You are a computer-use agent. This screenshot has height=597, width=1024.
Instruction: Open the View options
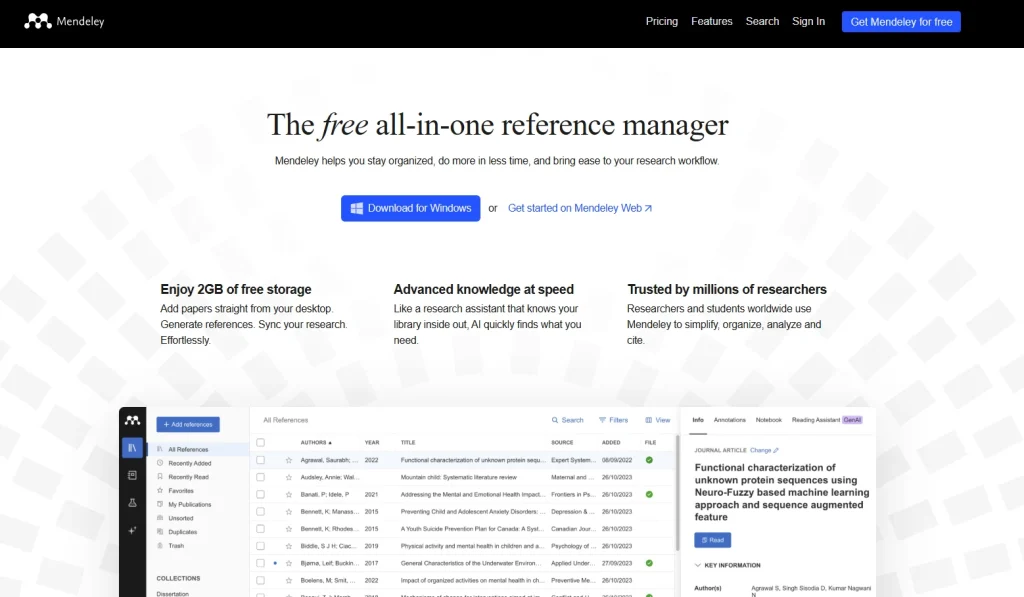click(x=658, y=420)
